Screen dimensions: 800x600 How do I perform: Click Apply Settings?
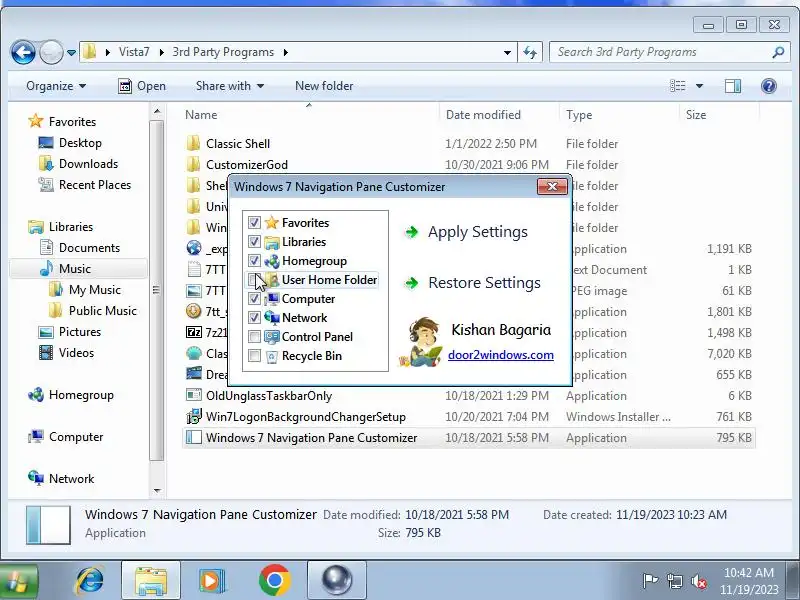(478, 232)
